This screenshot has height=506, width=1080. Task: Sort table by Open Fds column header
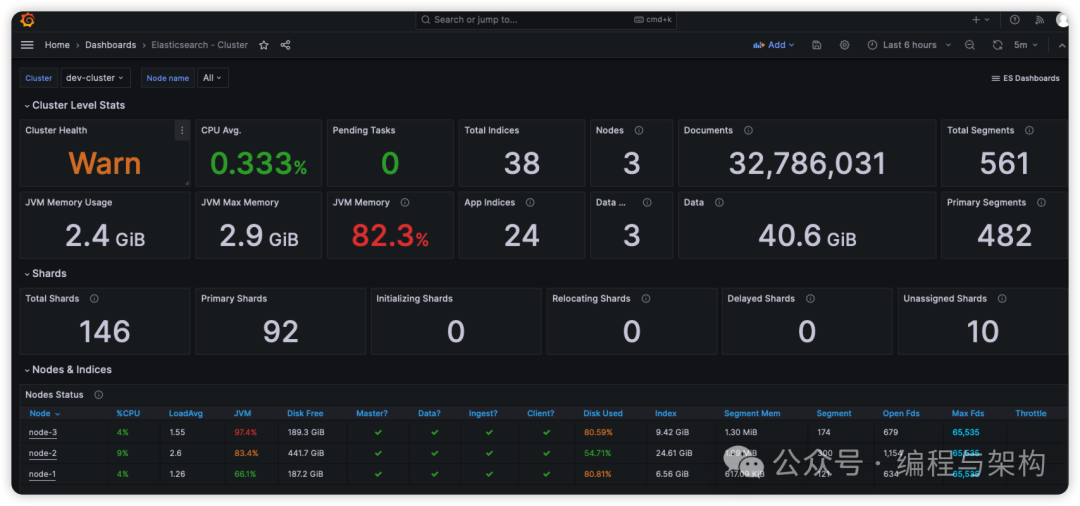(902, 414)
